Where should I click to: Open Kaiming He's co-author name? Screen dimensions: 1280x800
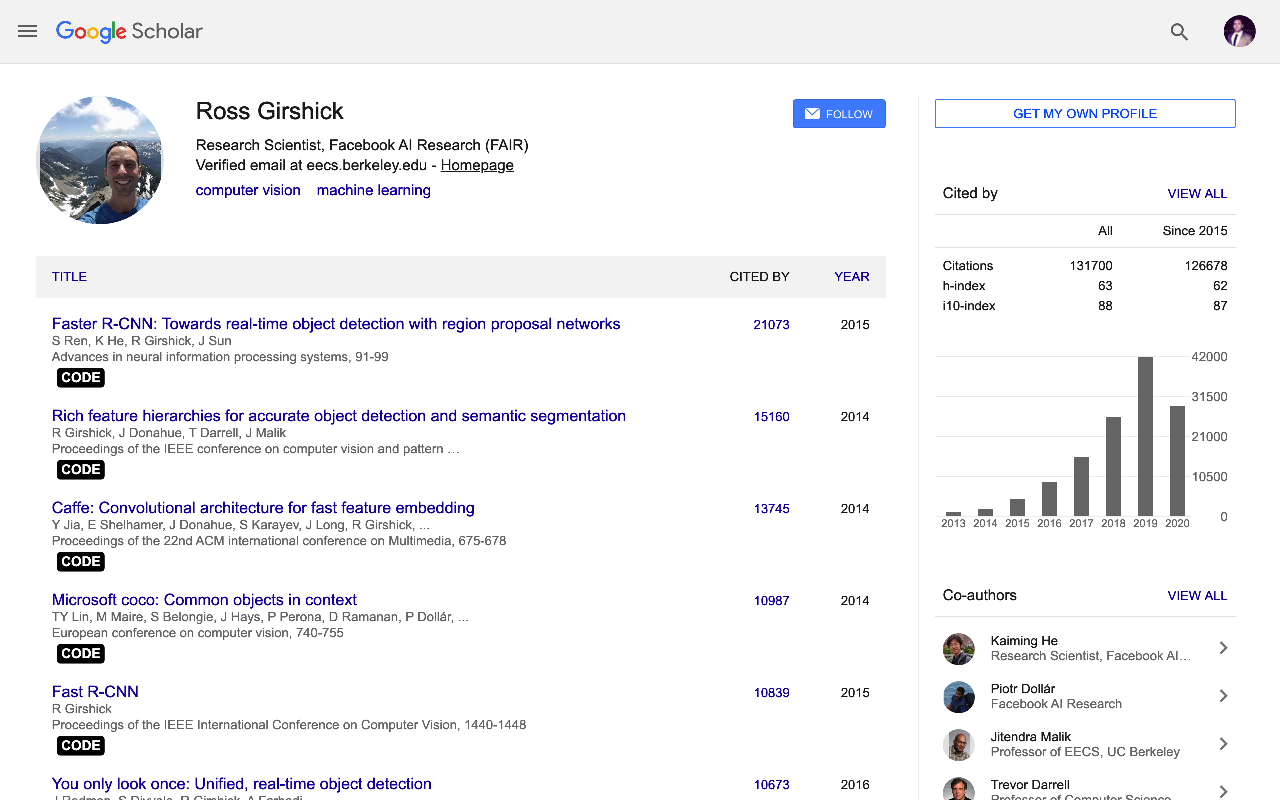[1024, 641]
